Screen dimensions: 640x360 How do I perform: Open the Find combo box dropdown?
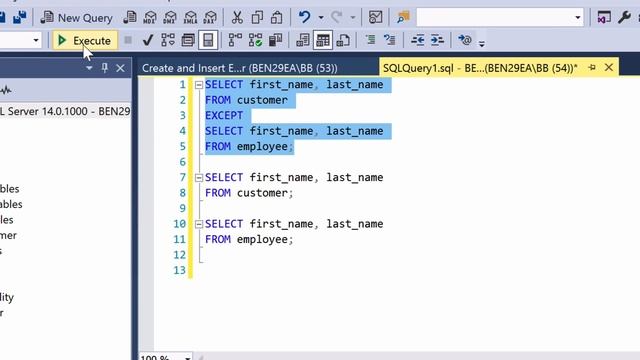(578, 18)
